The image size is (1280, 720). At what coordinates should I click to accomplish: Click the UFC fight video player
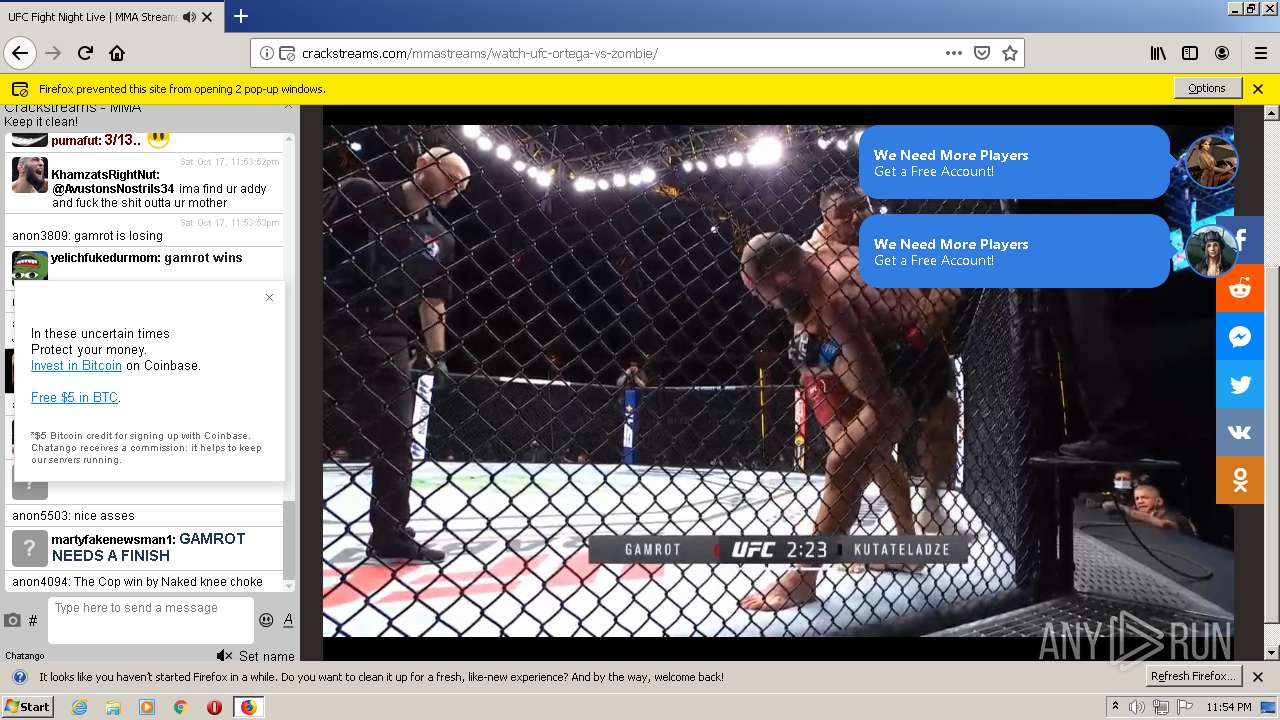click(x=778, y=380)
